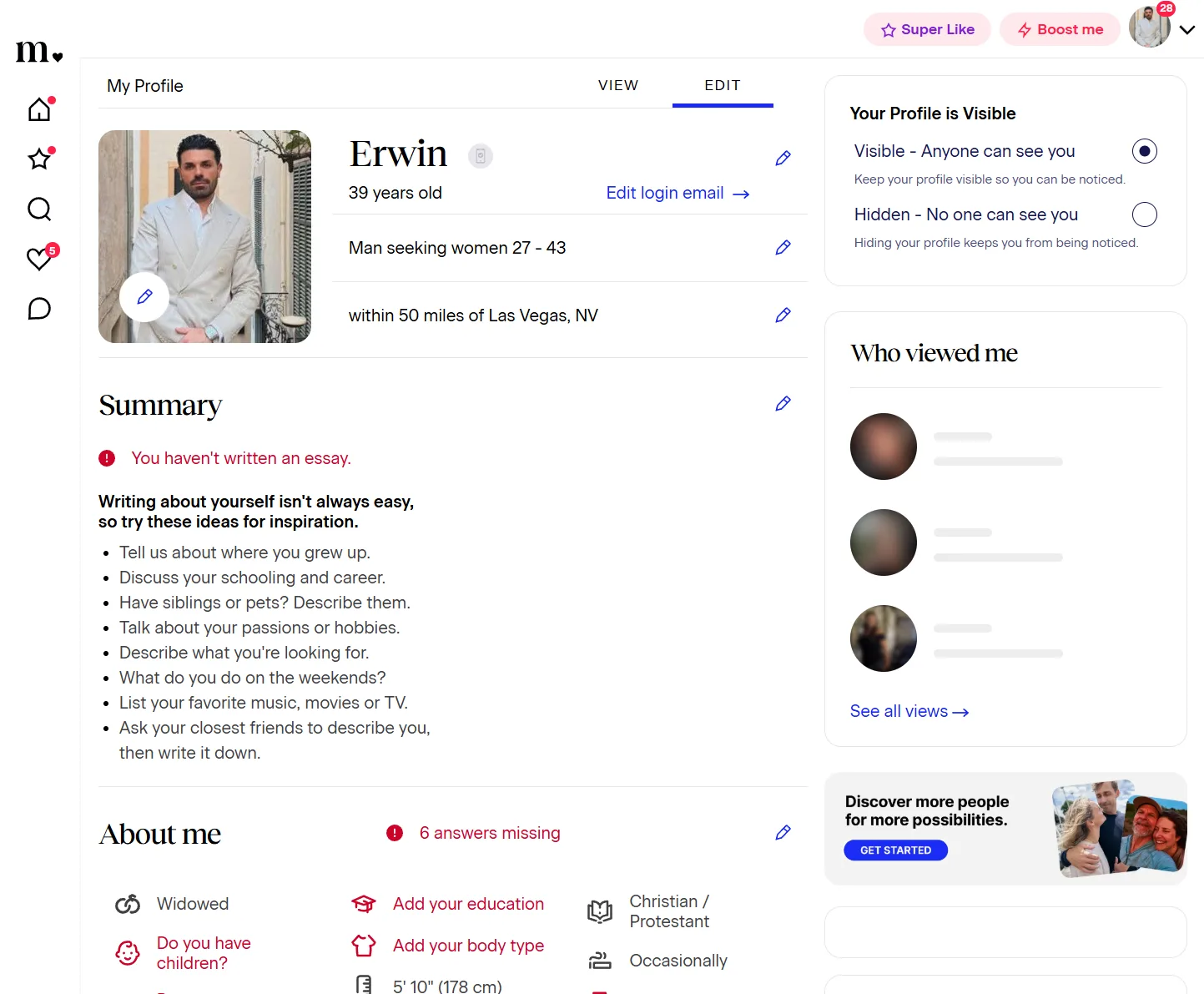Open the Edit login email link
1204x994 pixels.
678,193
